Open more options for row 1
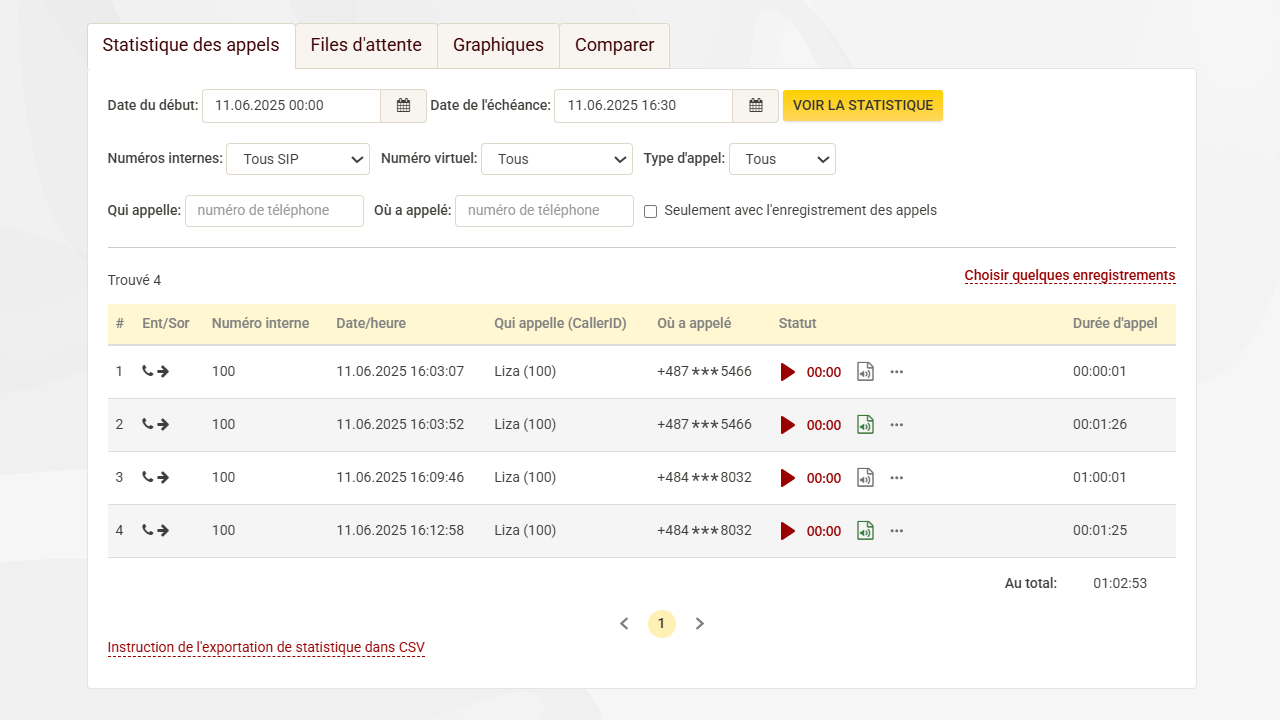Viewport: 1280px width, 720px height. point(897,372)
